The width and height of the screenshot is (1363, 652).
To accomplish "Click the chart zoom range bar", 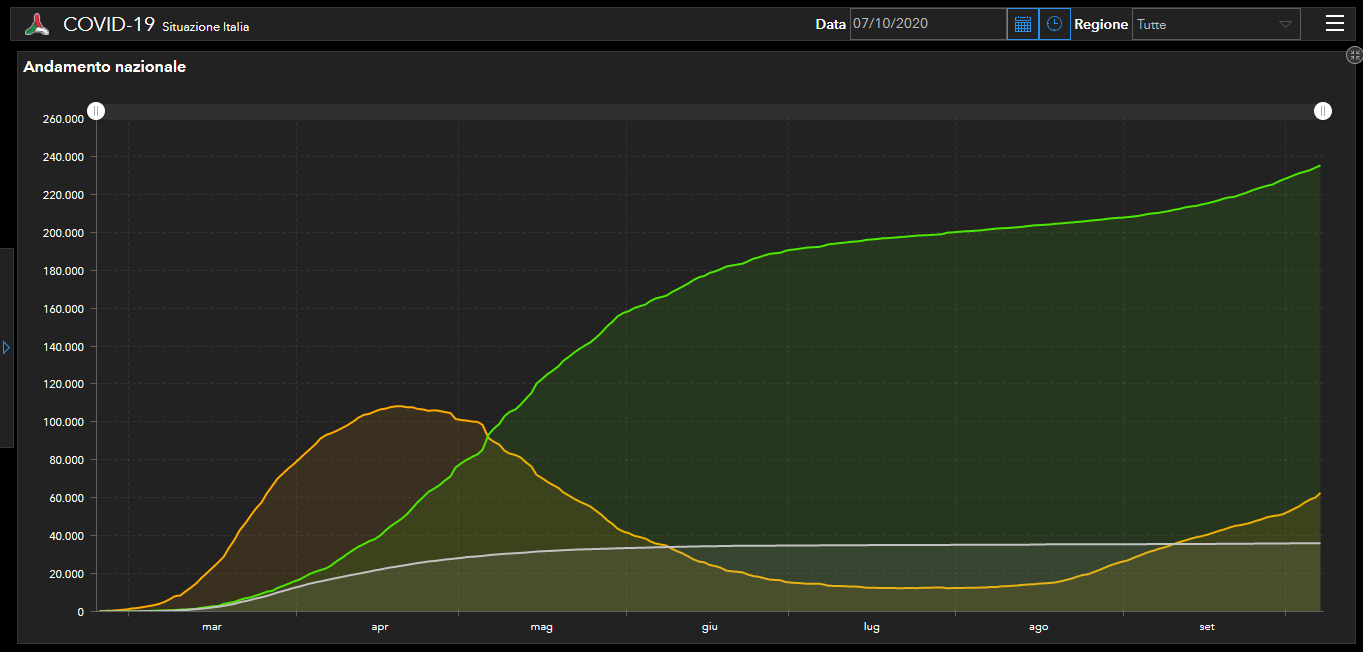I will [x=708, y=111].
